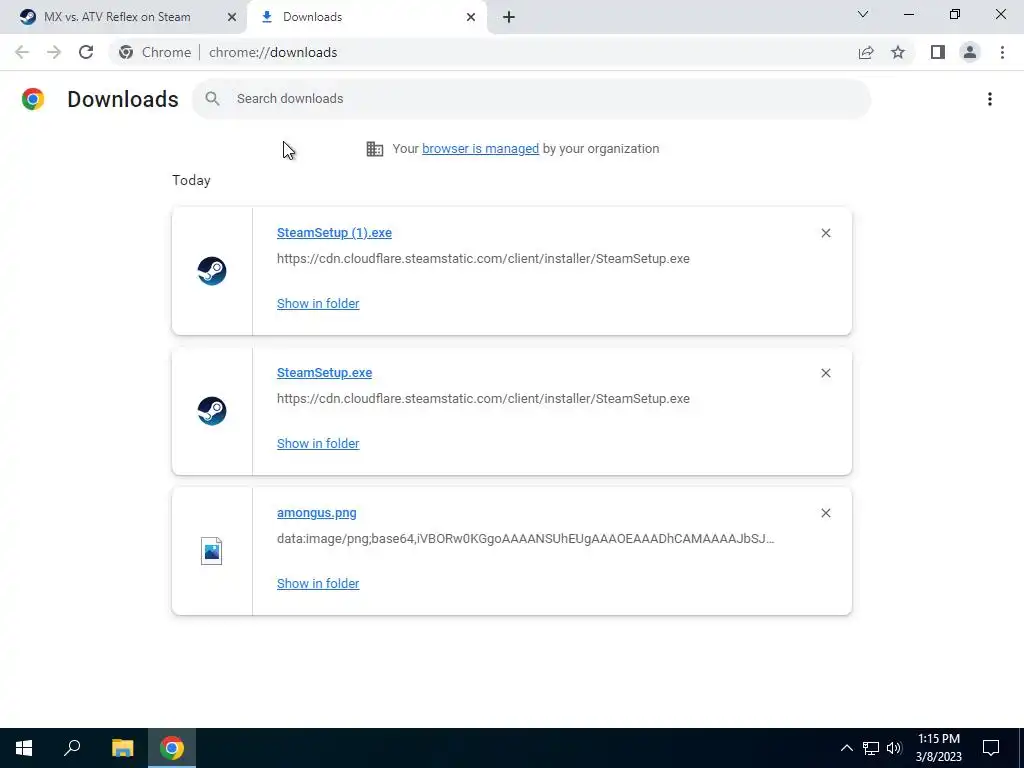Screen dimensions: 1024x768
Task: Open Chrome's three-dot menu in toolbar
Action: pyautogui.click(x=1002, y=52)
